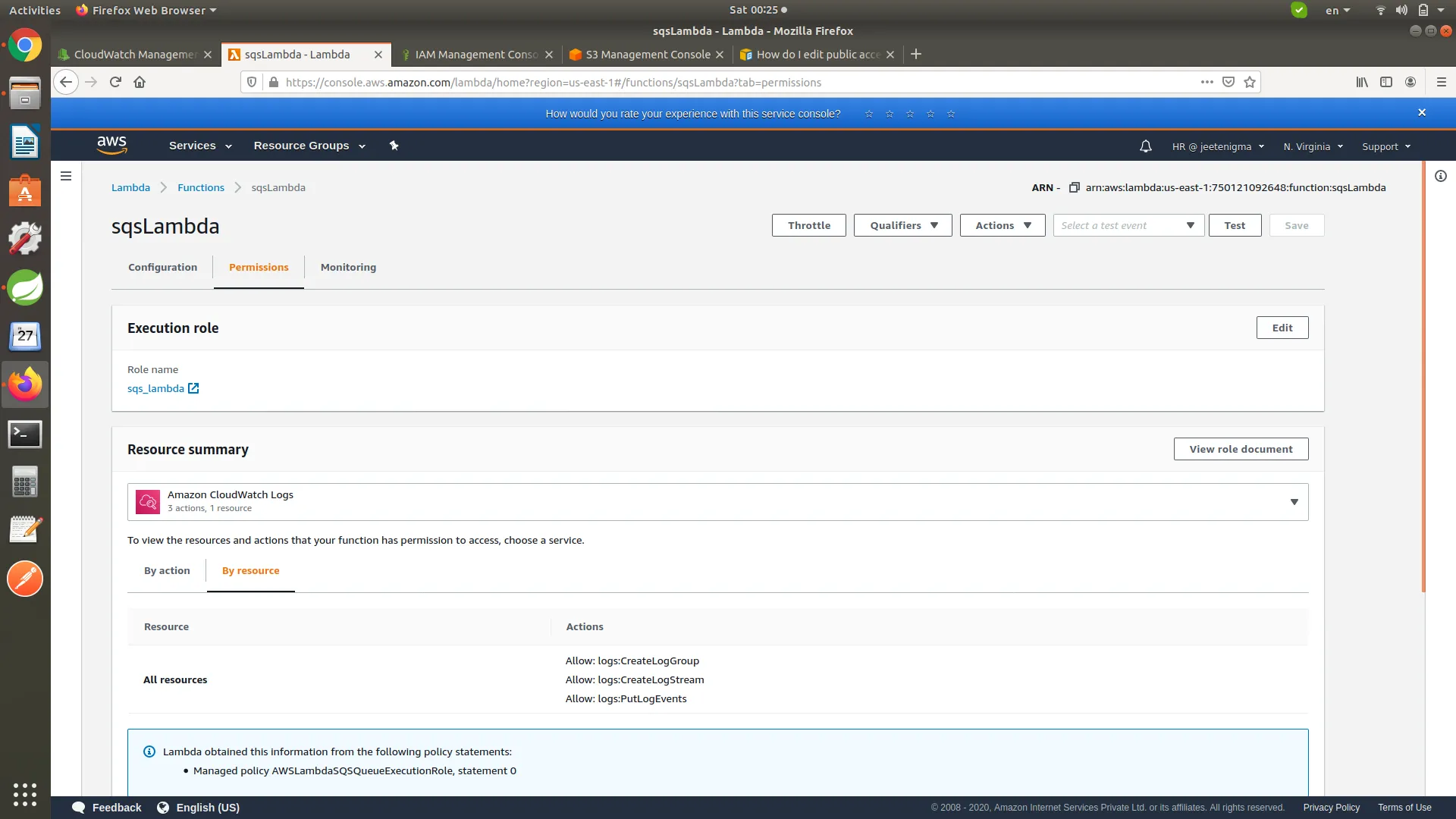Copy the function ARN icon
The width and height of the screenshot is (1456, 819).
coord(1074,187)
